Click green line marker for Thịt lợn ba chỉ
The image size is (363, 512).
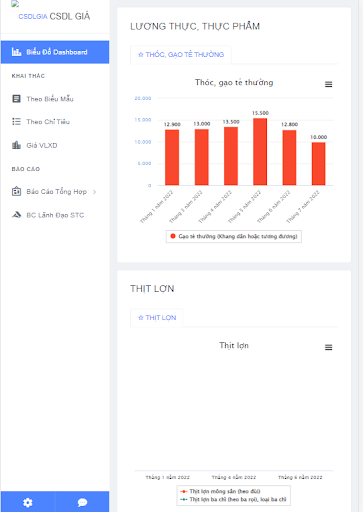point(184,499)
